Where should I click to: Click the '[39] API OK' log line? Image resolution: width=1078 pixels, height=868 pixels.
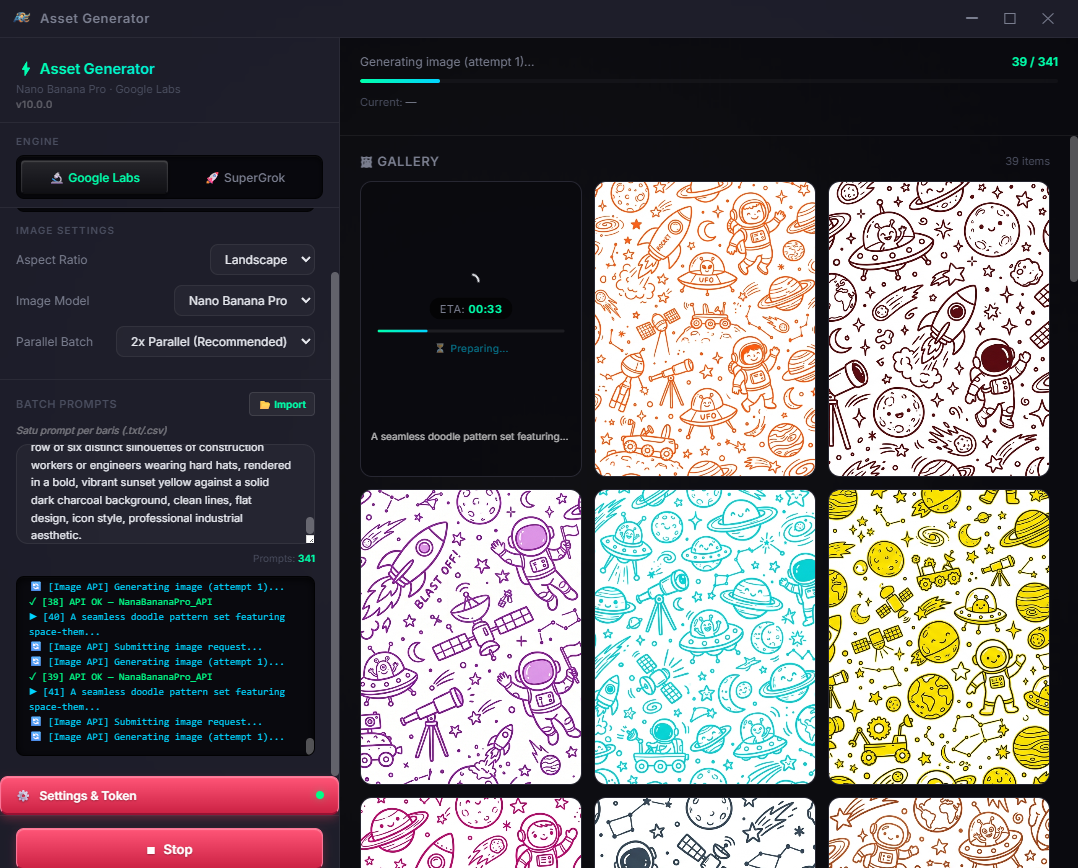(121, 676)
